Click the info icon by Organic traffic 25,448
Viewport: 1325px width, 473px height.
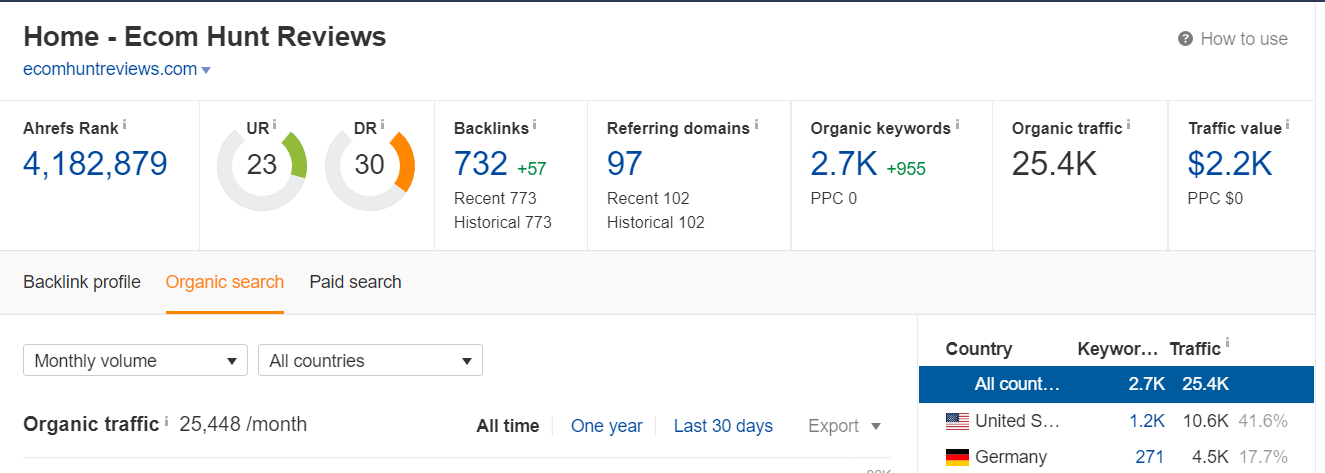166,422
